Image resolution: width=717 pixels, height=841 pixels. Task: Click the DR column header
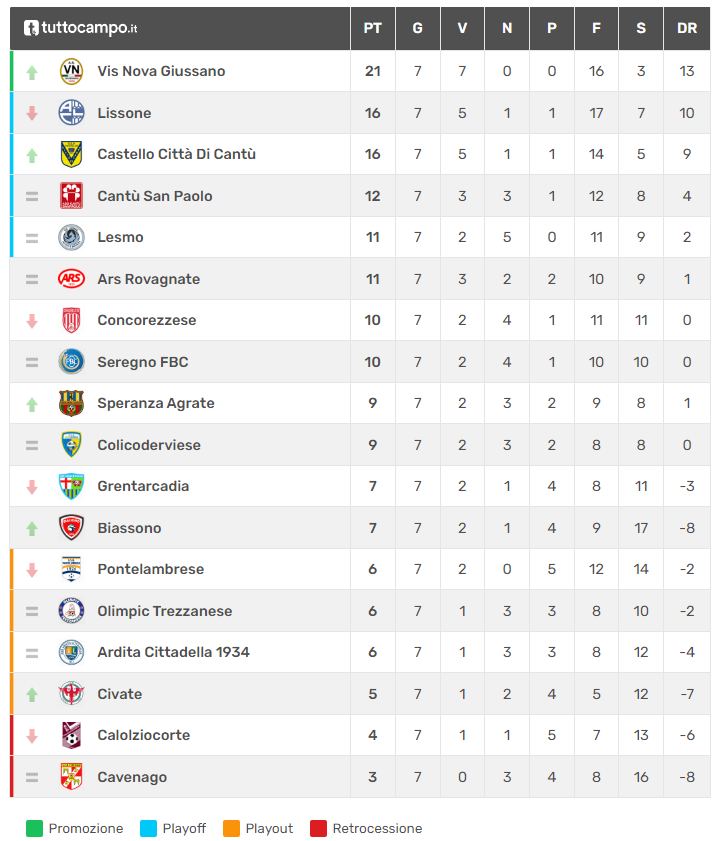pyautogui.click(x=687, y=28)
